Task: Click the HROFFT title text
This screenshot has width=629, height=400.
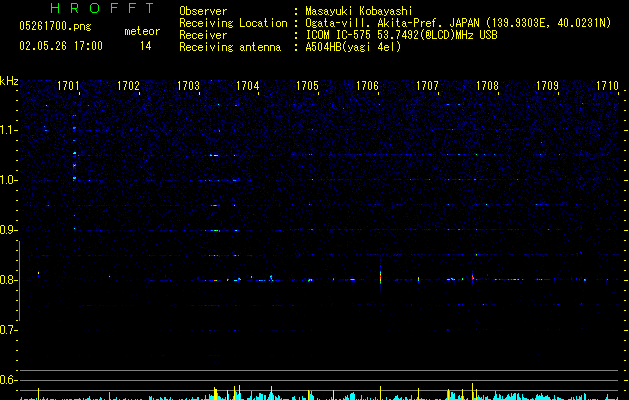Action: [102, 8]
